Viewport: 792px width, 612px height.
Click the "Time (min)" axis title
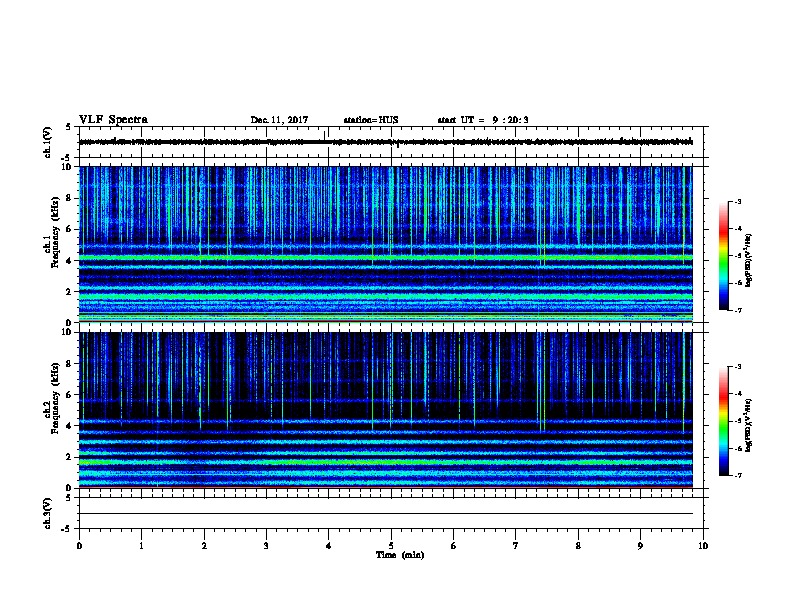400,555
